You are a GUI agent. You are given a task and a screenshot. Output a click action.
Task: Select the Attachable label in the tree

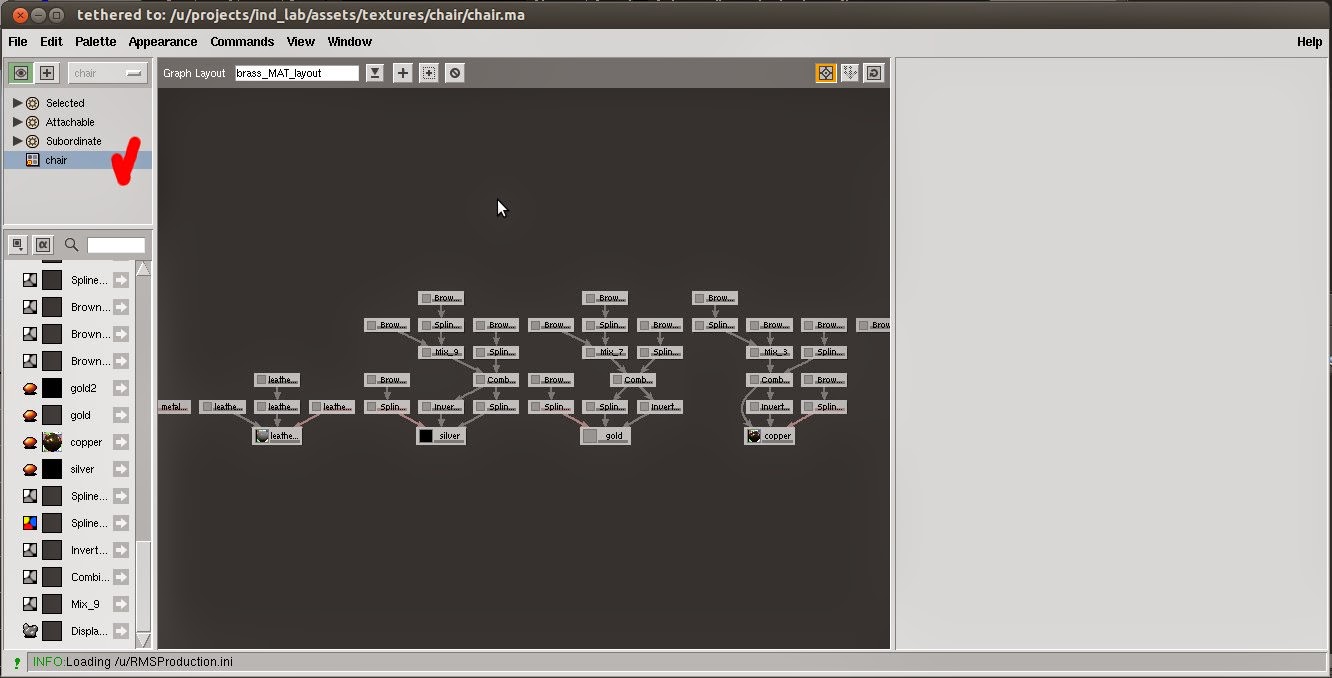70,122
